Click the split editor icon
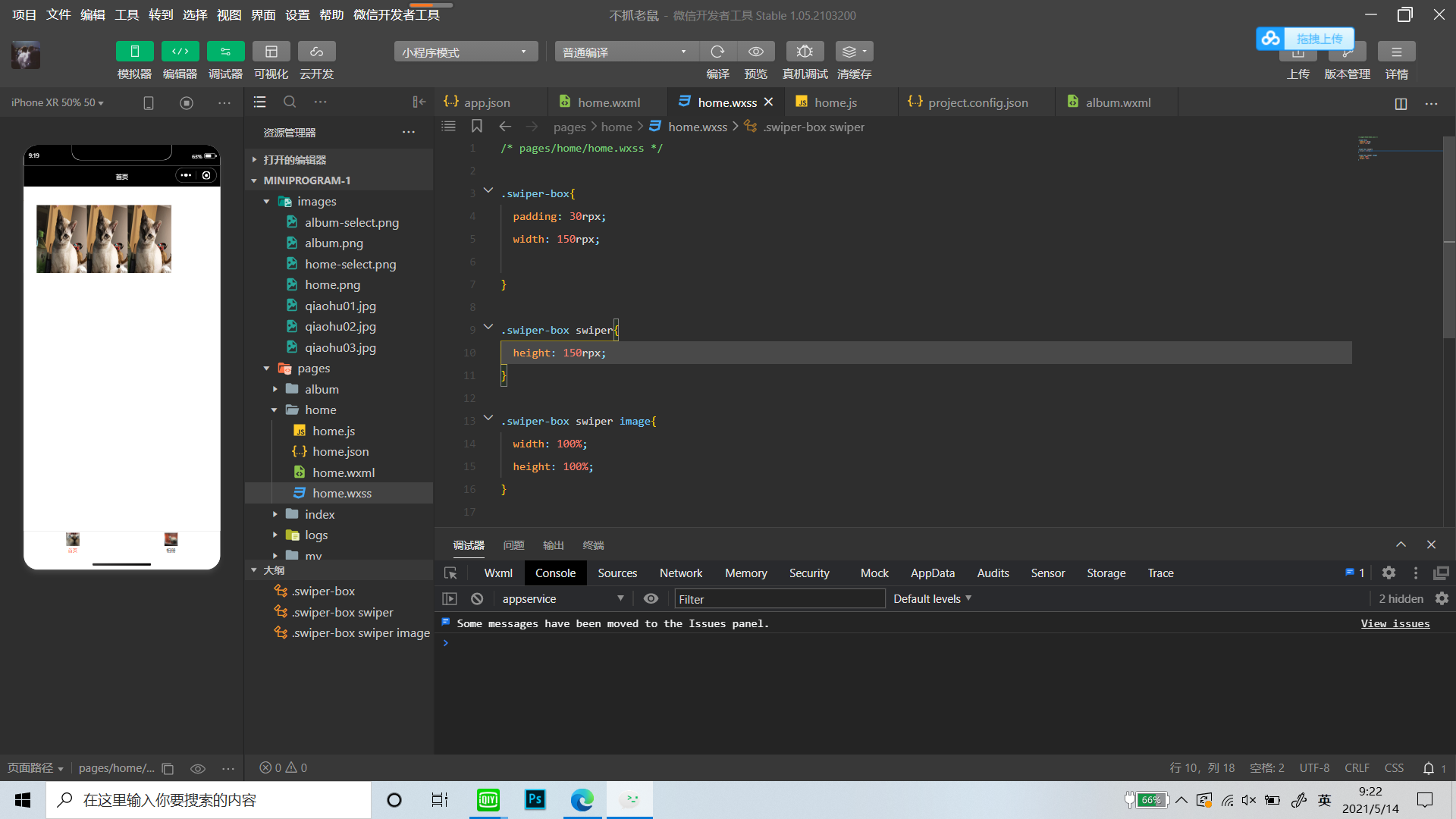Viewport: 1456px width, 819px height. click(x=1401, y=103)
